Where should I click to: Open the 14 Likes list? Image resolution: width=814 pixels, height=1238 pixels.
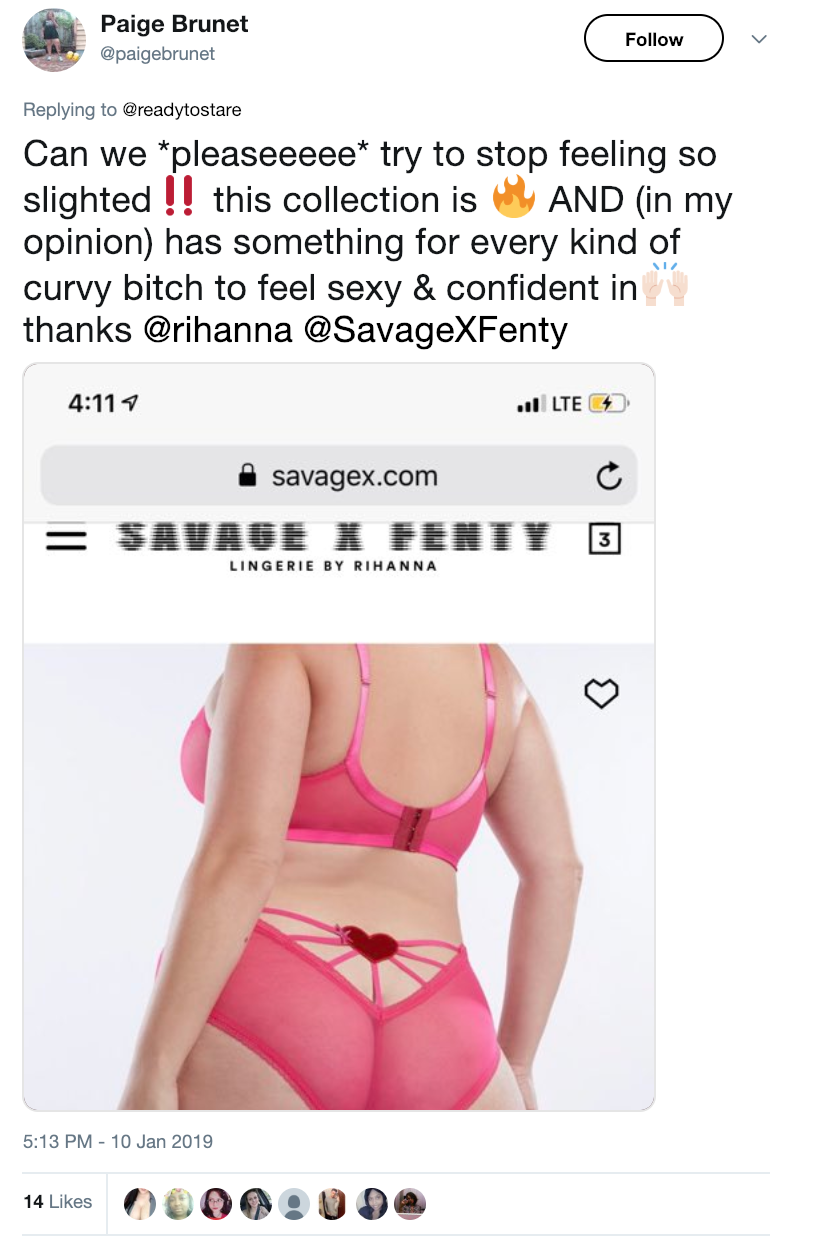(58, 1202)
